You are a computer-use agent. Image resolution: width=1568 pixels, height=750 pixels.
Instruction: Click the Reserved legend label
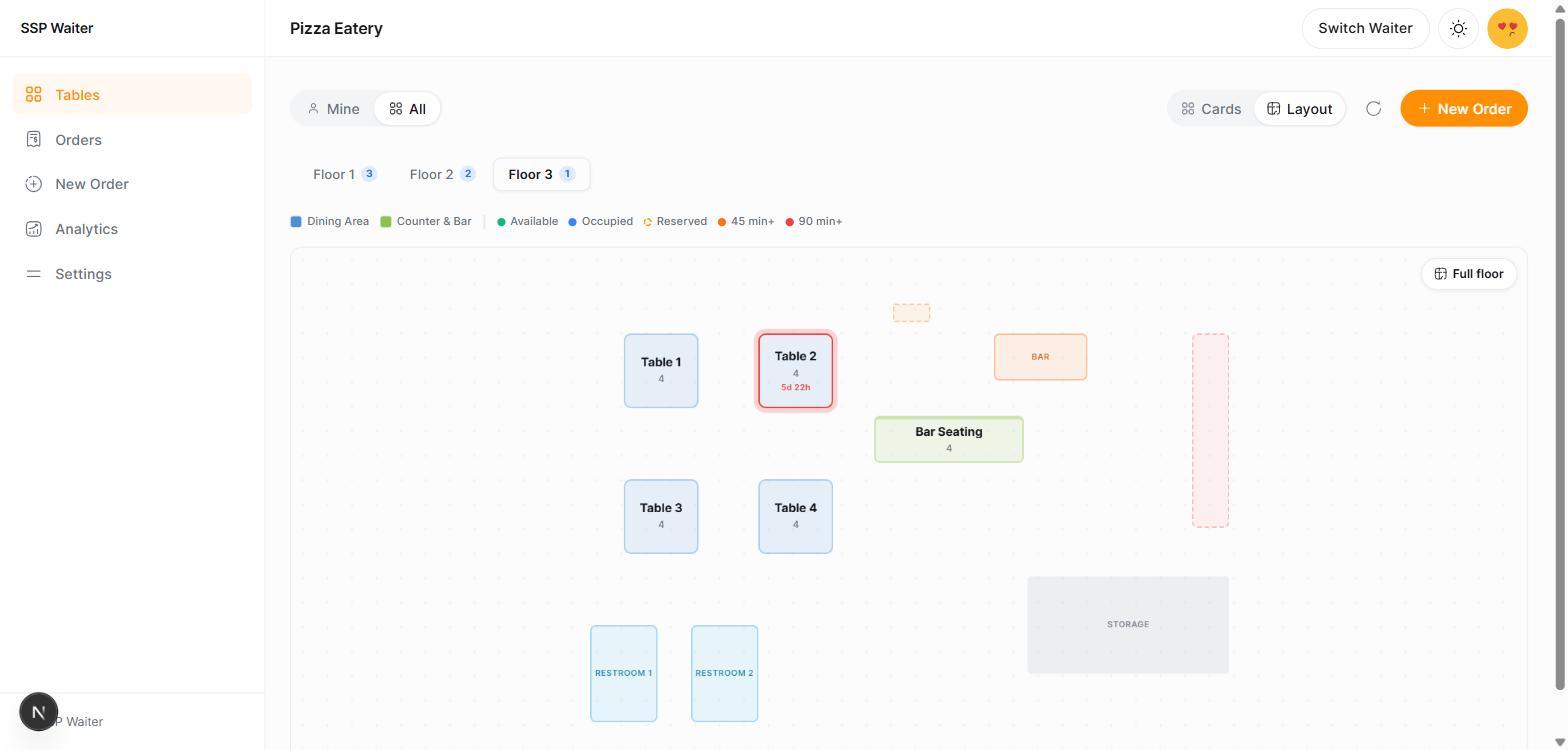[682, 222]
